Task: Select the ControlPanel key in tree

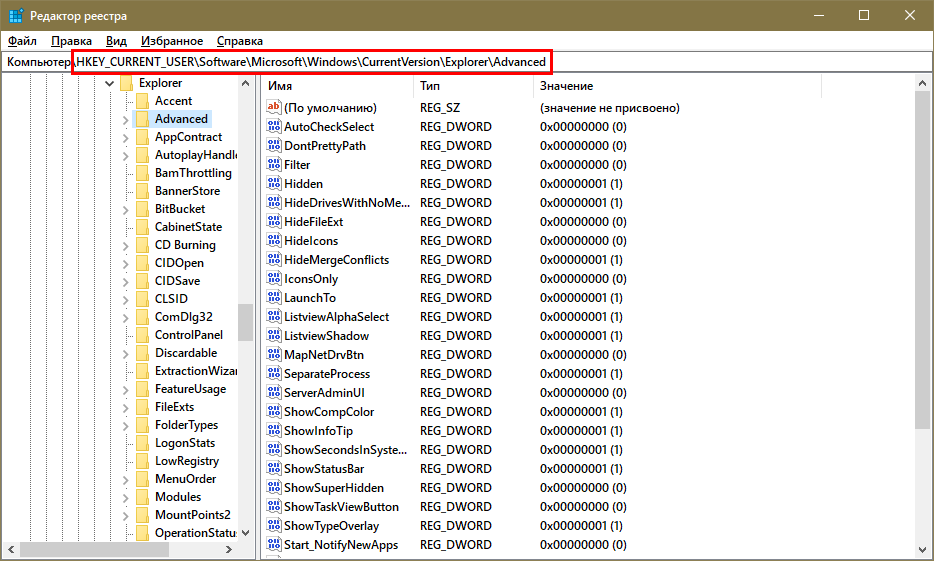Action: (188, 335)
